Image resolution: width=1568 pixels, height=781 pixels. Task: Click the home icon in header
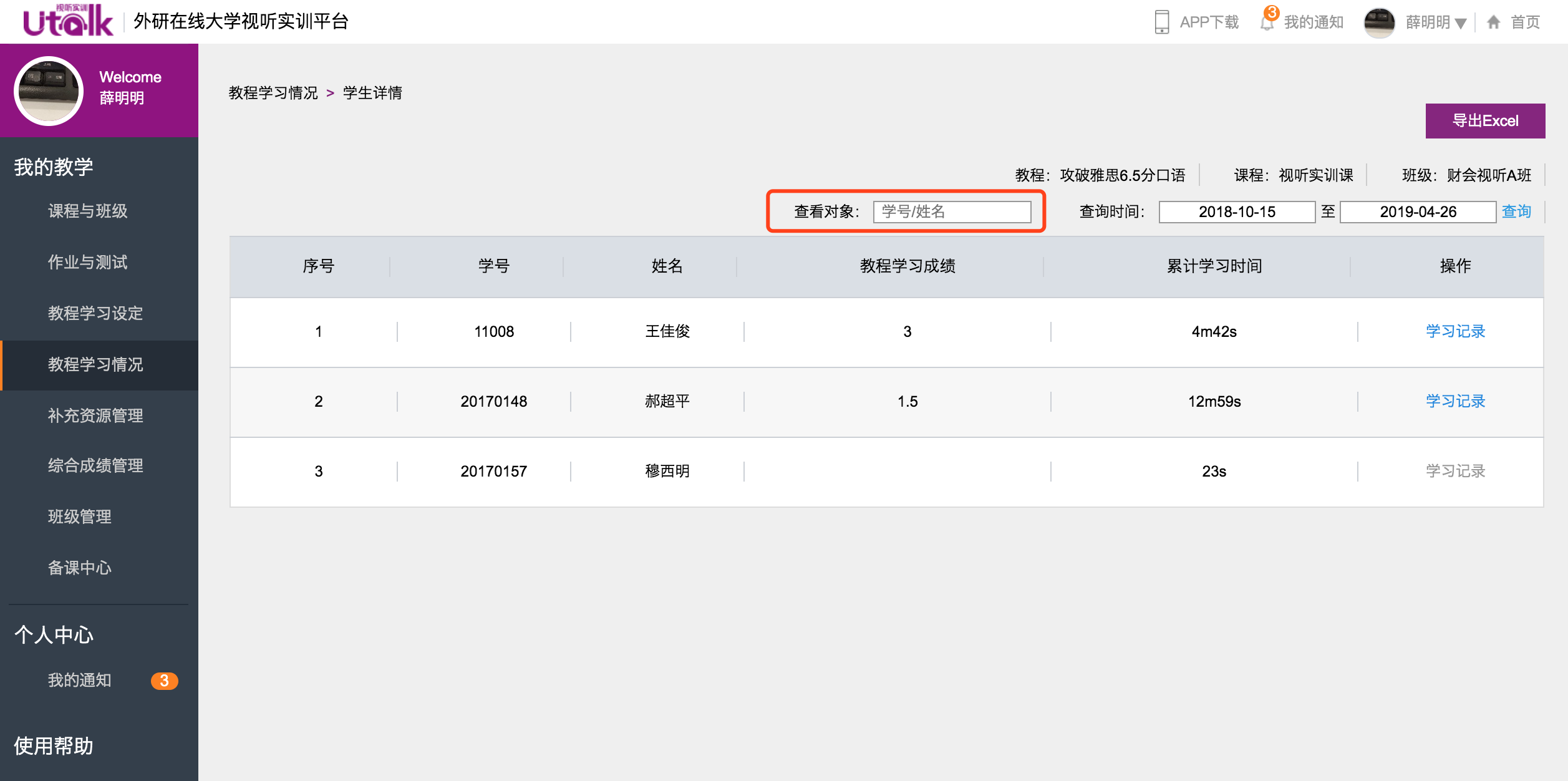coord(1493,22)
